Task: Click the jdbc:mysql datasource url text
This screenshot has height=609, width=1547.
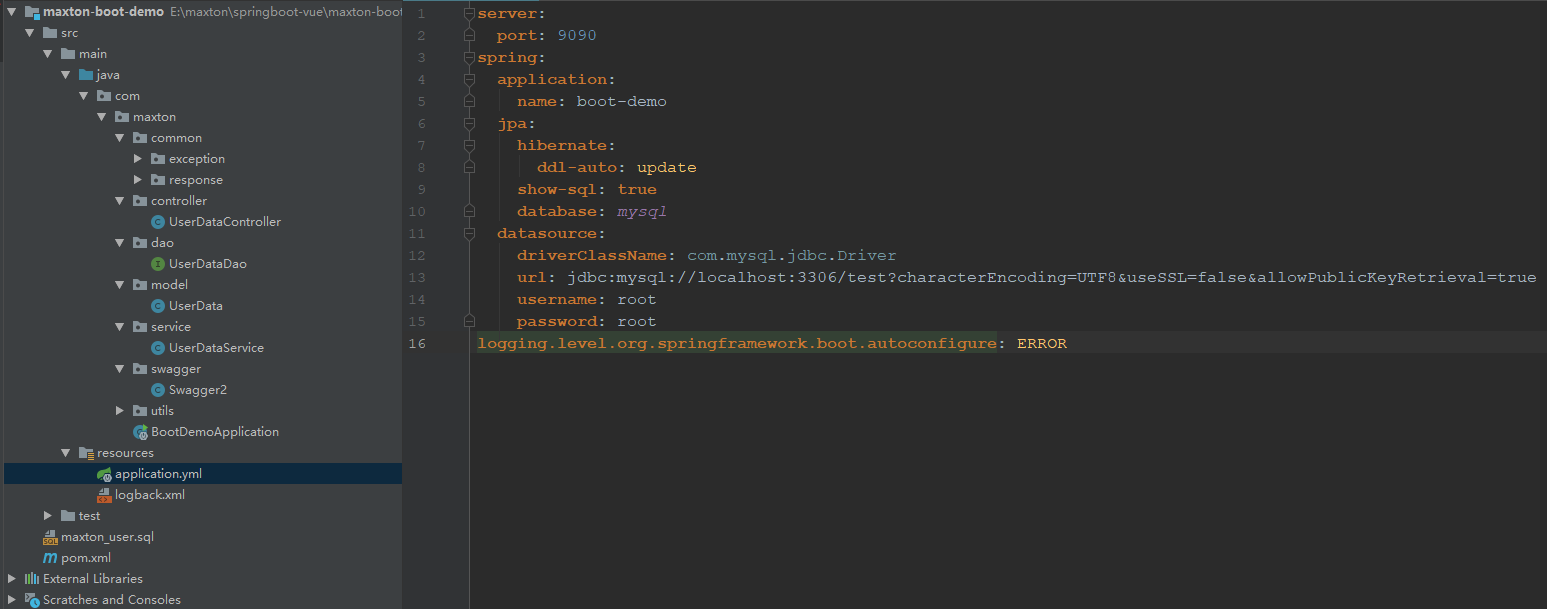Action: [1052, 277]
